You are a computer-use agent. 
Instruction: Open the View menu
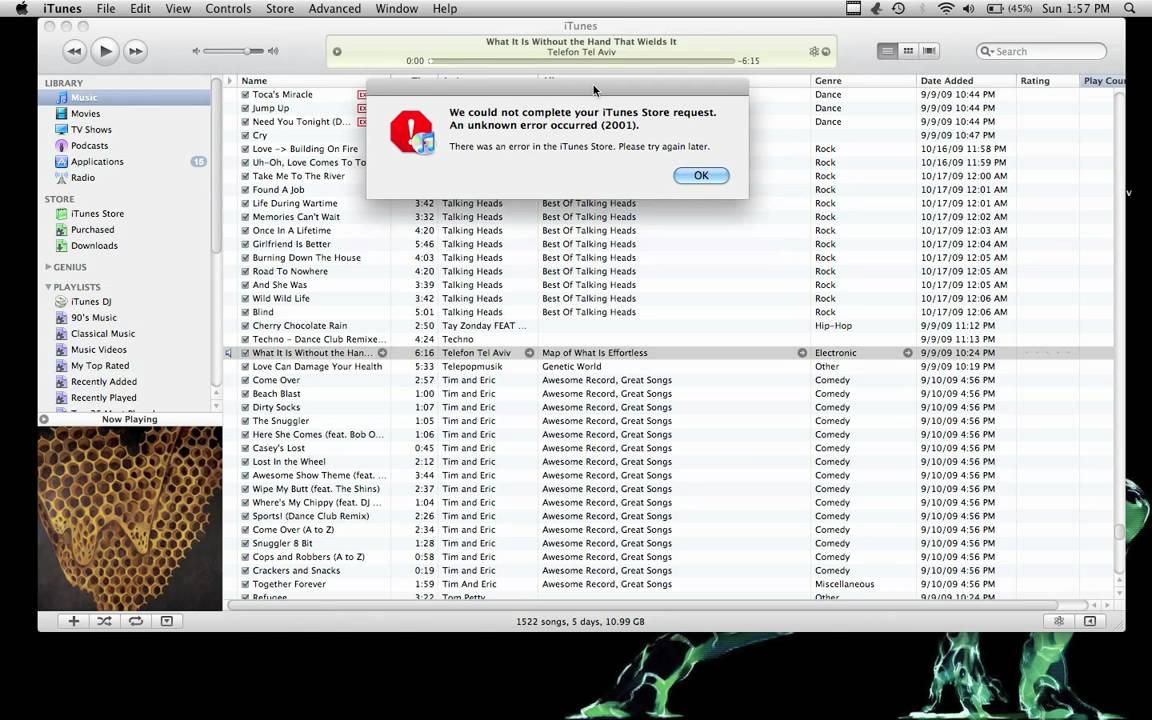coord(178,9)
